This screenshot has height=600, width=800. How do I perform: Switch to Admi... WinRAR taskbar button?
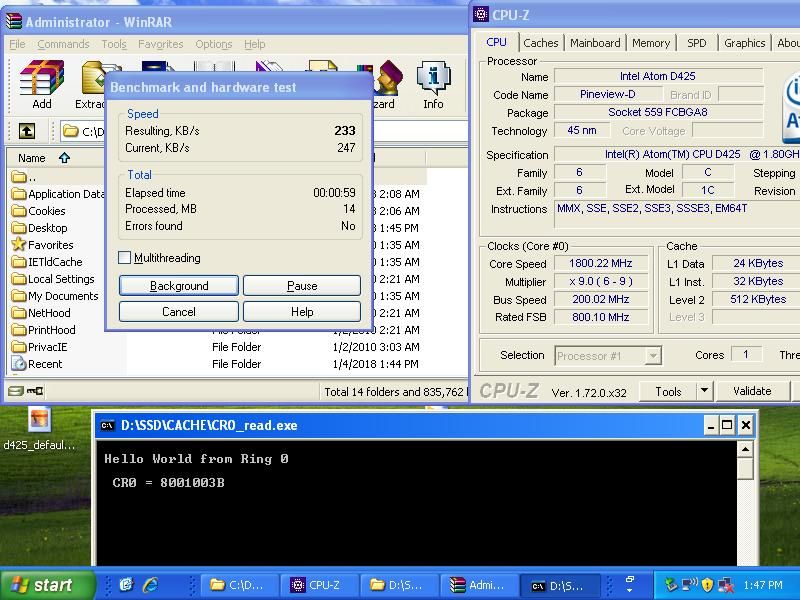coord(480,585)
